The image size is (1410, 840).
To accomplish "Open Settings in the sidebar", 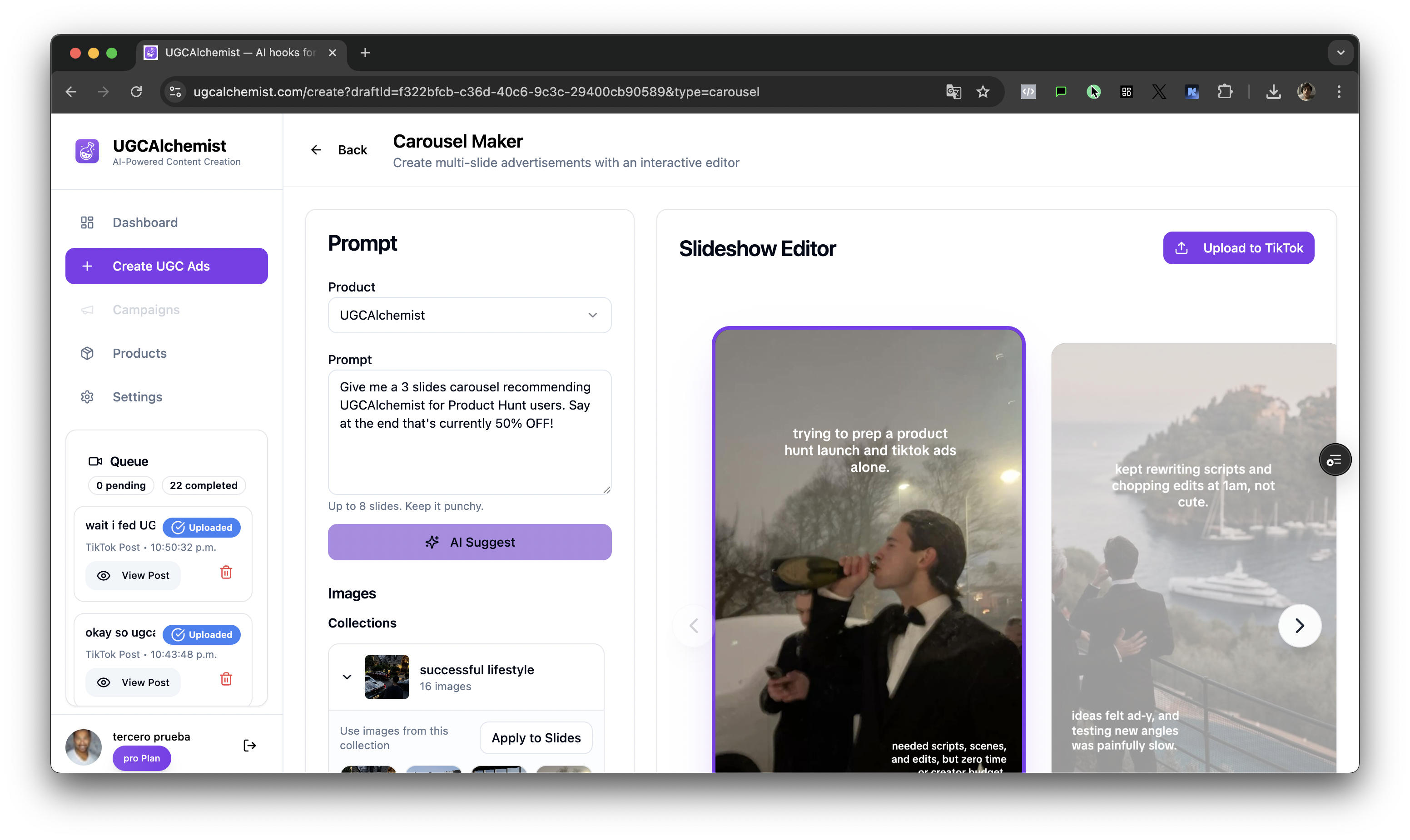I will coord(137,397).
